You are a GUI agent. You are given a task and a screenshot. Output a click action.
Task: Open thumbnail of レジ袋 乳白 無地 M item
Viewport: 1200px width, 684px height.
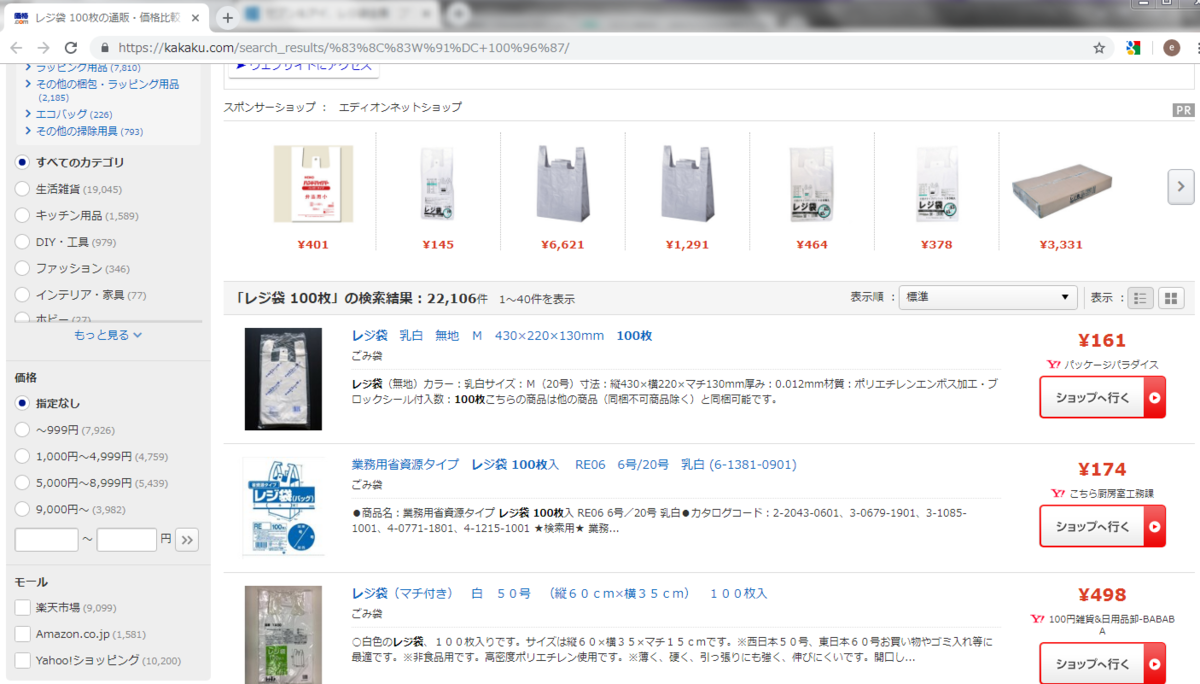(x=283, y=379)
